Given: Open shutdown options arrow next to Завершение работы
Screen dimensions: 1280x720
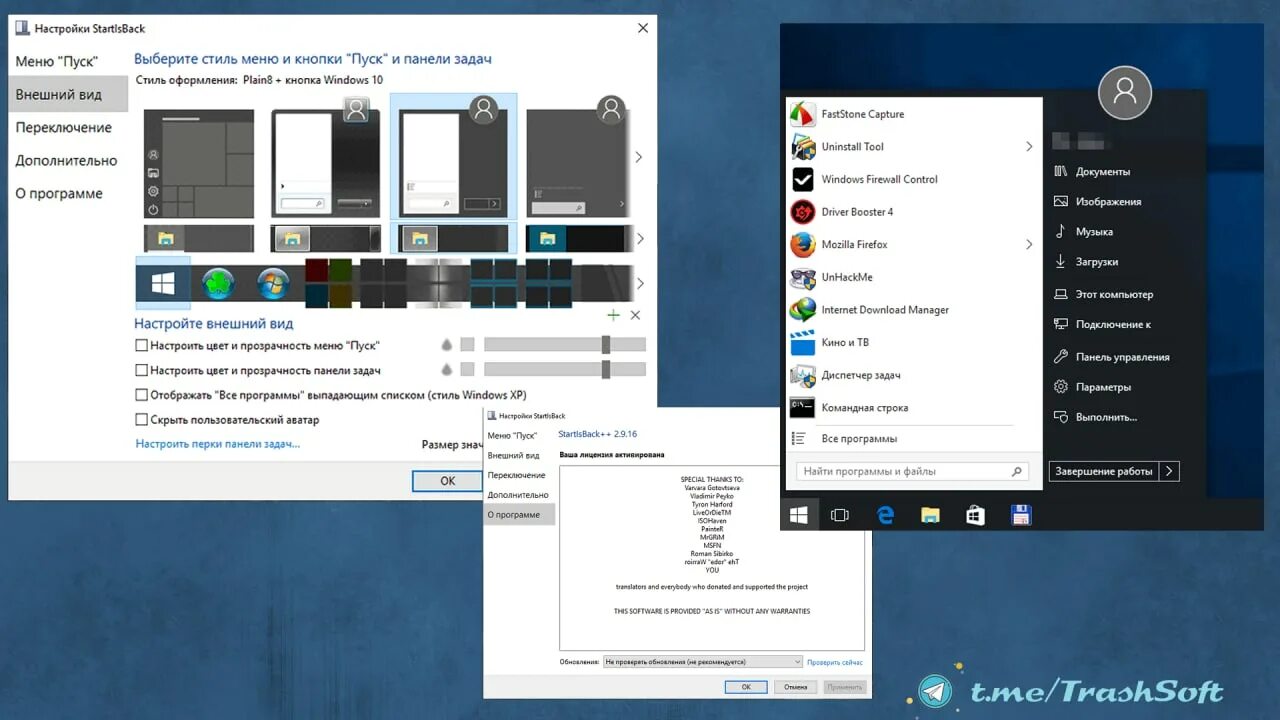Looking at the screenshot, I should pyautogui.click(x=1170, y=471).
